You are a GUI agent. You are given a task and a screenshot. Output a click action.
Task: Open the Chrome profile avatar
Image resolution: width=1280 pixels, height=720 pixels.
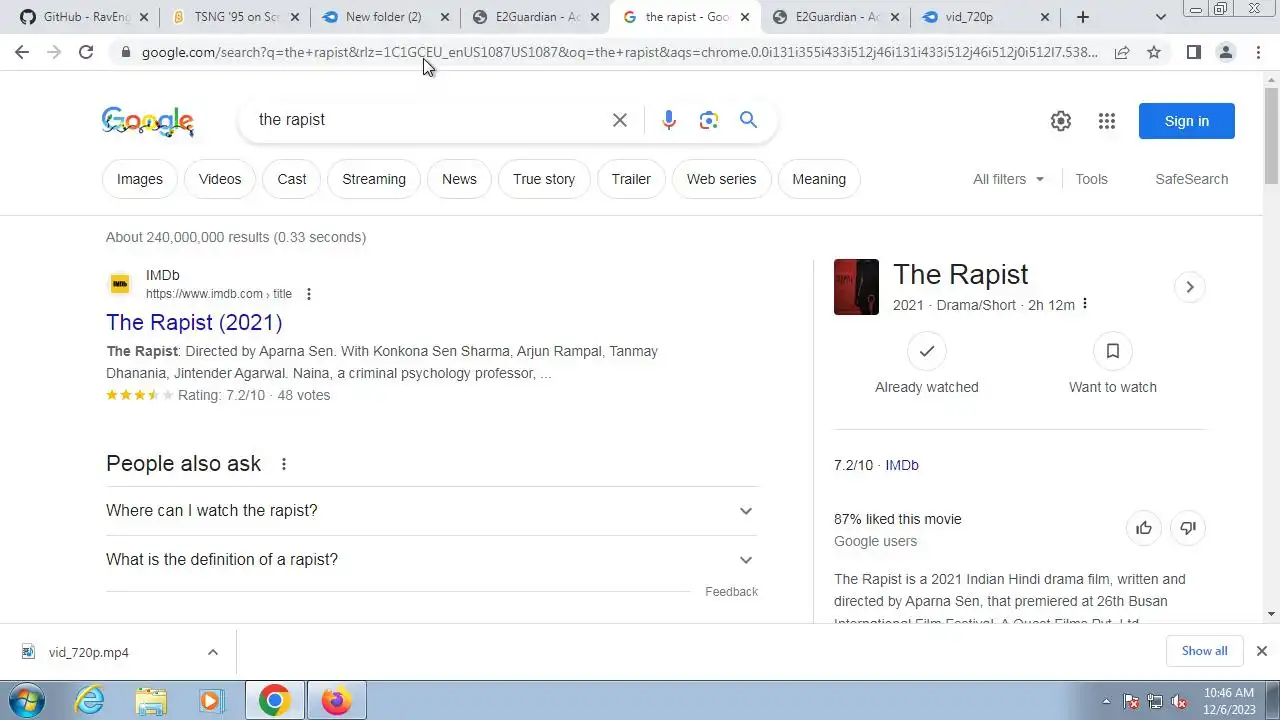pyautogui.click(x=1225, y=52)
